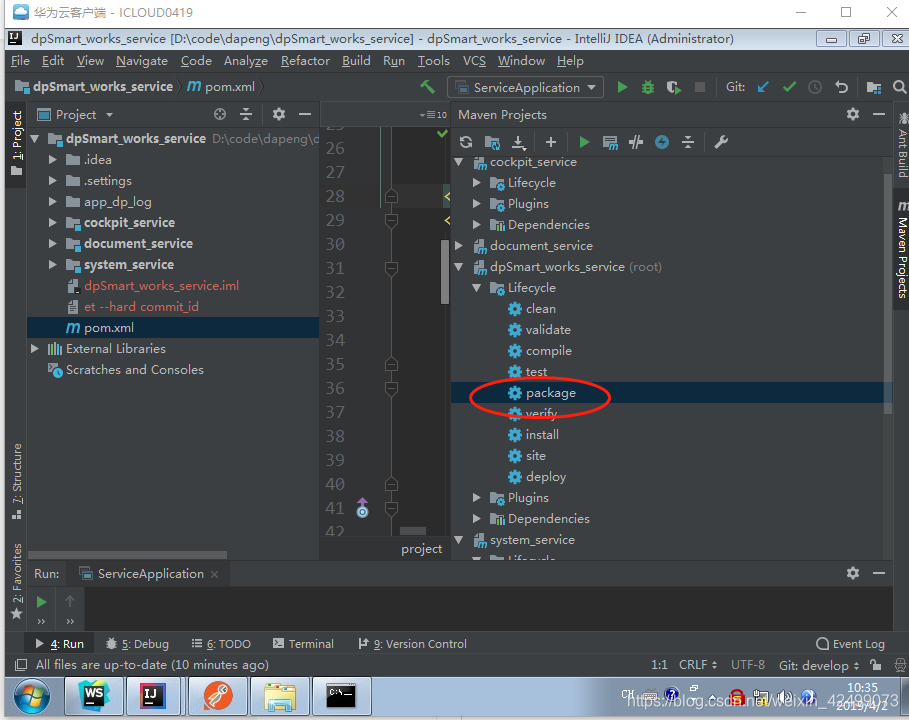Select dpSmart_works_service.iml file

point(161,286)
